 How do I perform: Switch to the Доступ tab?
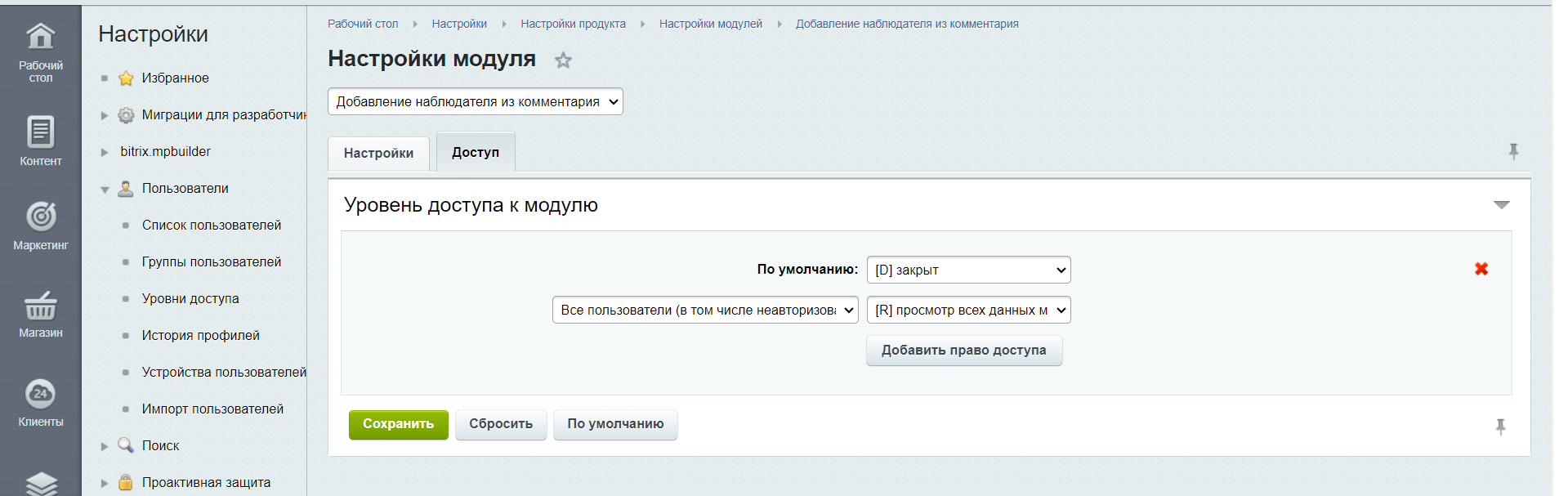pyautogui.click(x=476, y=153)
